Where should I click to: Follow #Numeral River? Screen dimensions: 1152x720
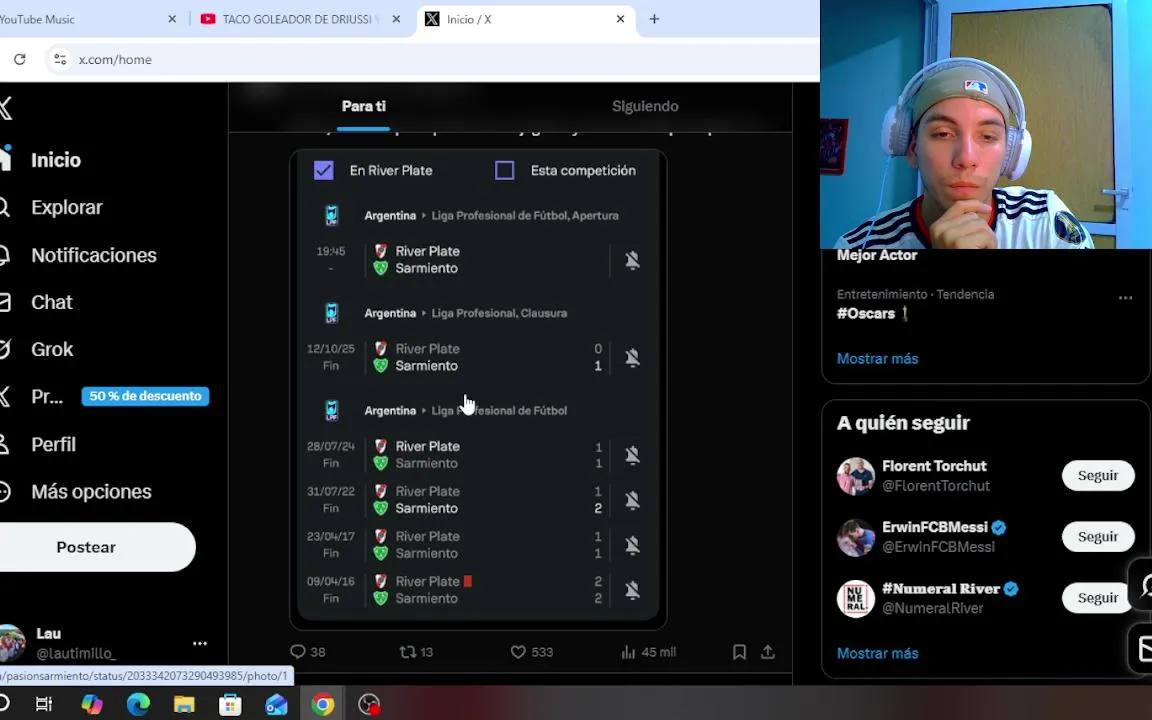1098,598
